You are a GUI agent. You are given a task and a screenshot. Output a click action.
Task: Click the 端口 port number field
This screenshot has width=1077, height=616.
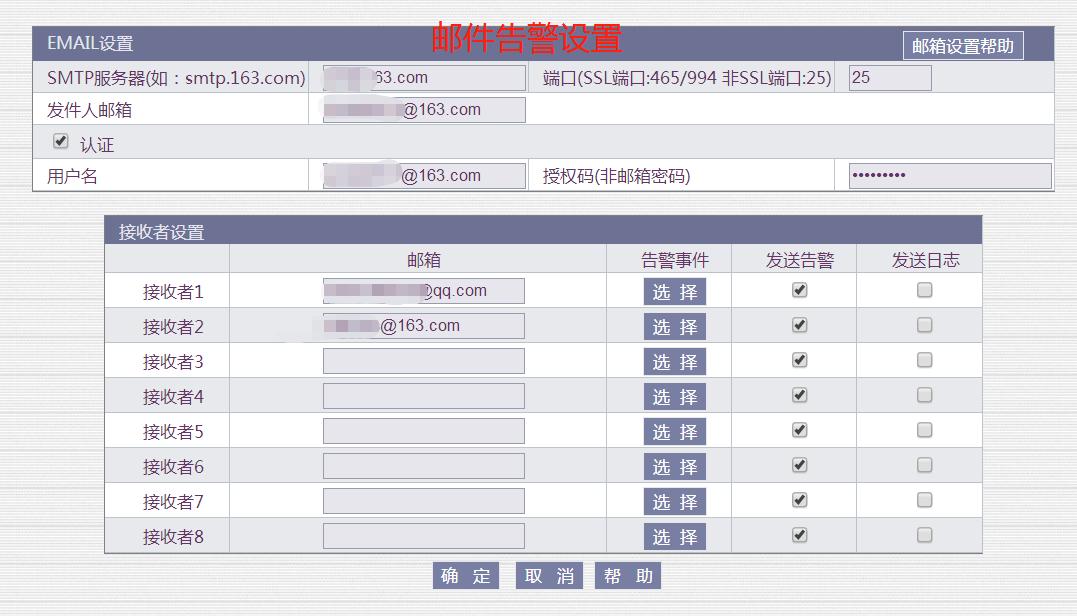pos(888,76)
